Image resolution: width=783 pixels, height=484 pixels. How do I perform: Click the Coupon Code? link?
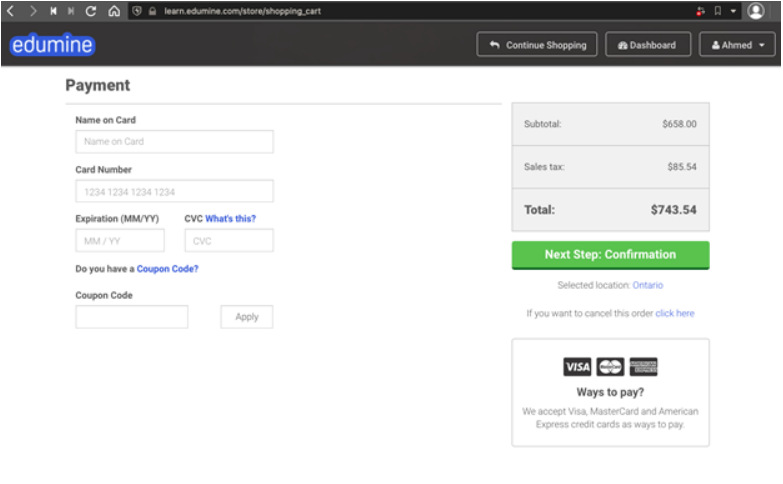167,269
